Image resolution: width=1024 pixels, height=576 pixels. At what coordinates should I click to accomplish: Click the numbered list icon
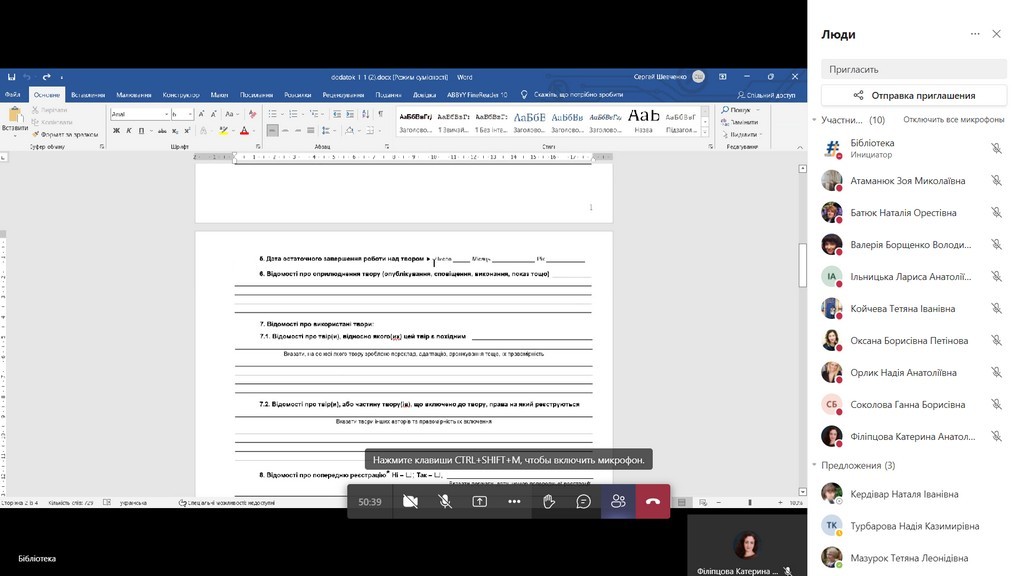point(293,114)
